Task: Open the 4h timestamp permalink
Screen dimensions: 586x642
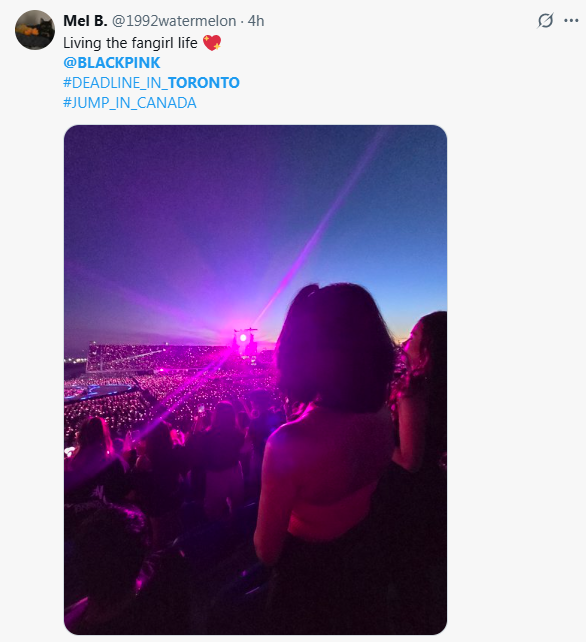Action: point(256,21)
